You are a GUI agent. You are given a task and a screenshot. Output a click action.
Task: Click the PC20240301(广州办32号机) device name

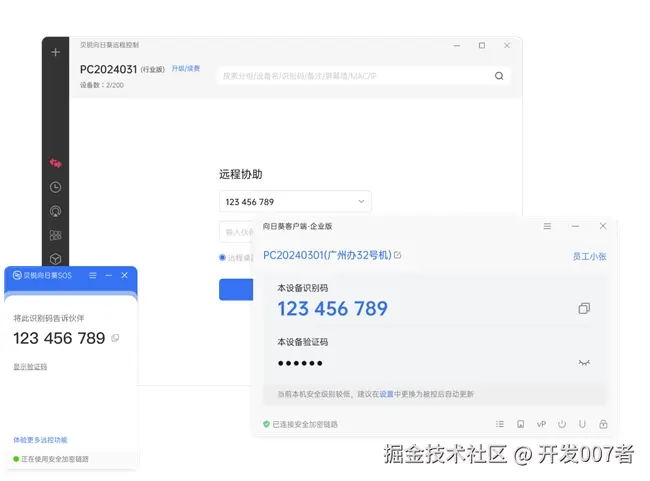point(327,255)
